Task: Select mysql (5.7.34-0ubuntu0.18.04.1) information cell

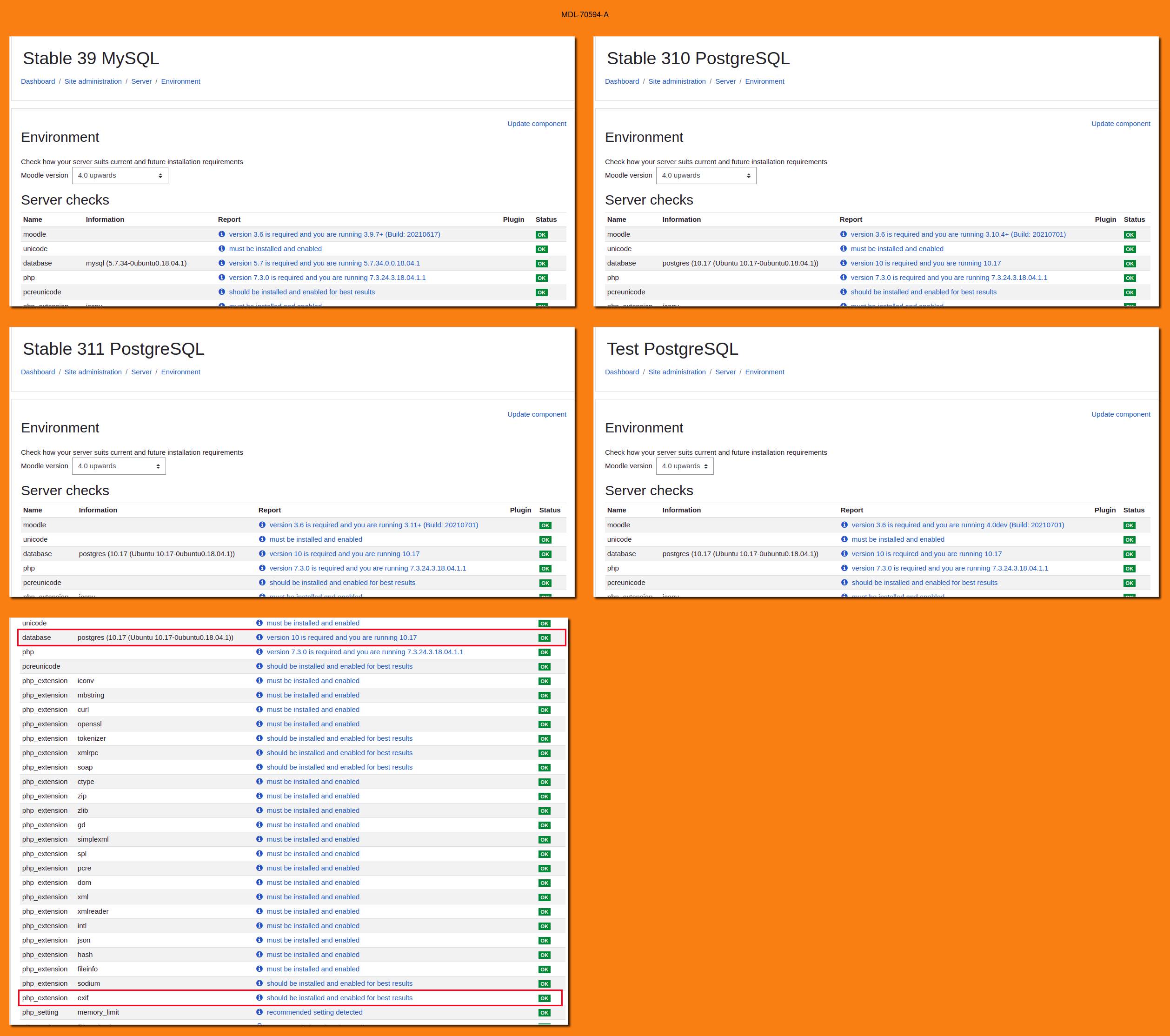Action: pyautogui.click(x=136, y=263)
